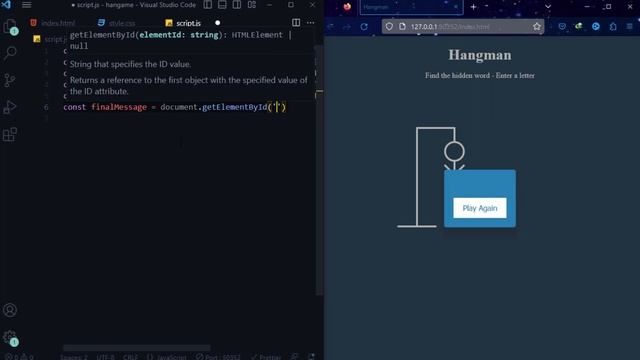
Task: Click the Hangman page heading
Action: click(480, 55)
